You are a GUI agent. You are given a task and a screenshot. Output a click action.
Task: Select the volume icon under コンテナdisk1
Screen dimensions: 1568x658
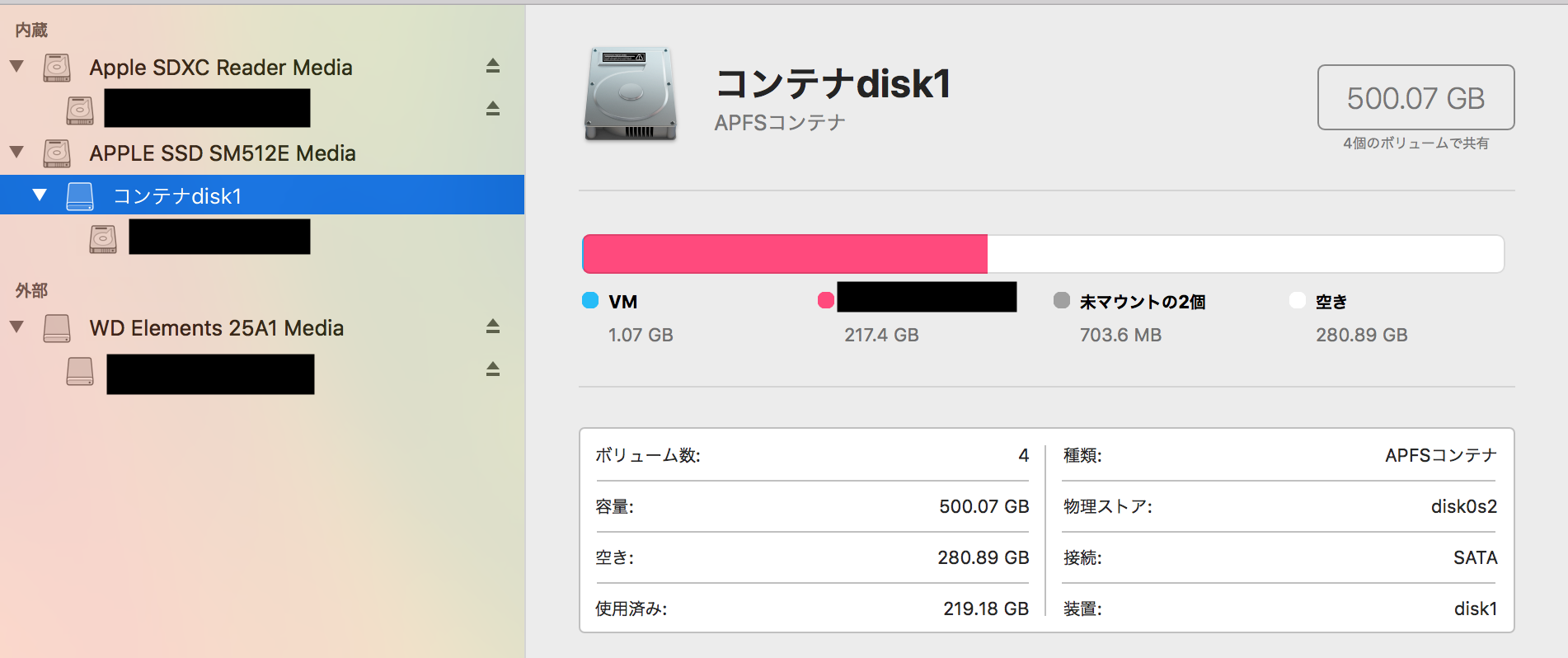tap(103, 239)
